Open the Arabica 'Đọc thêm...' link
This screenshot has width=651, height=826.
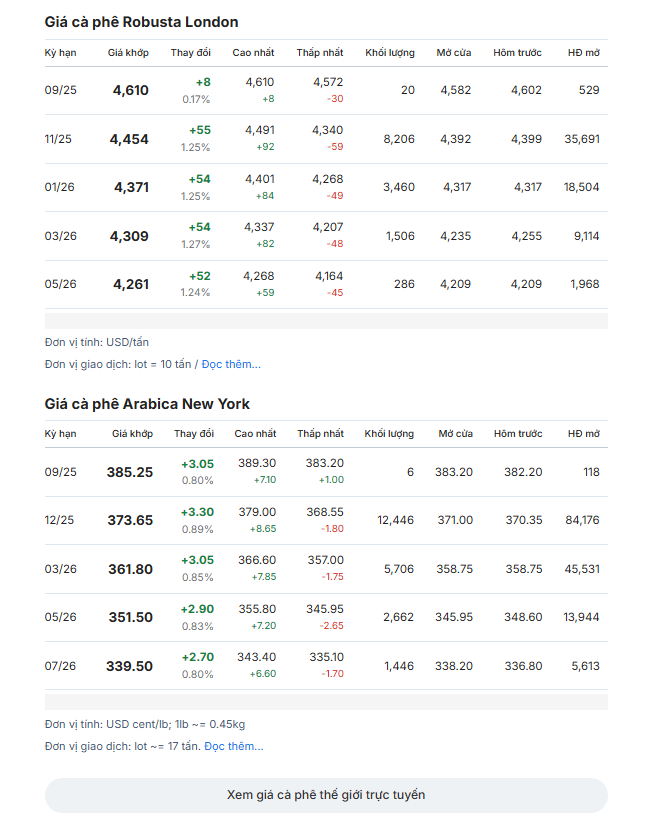click(x=234, y=746)
